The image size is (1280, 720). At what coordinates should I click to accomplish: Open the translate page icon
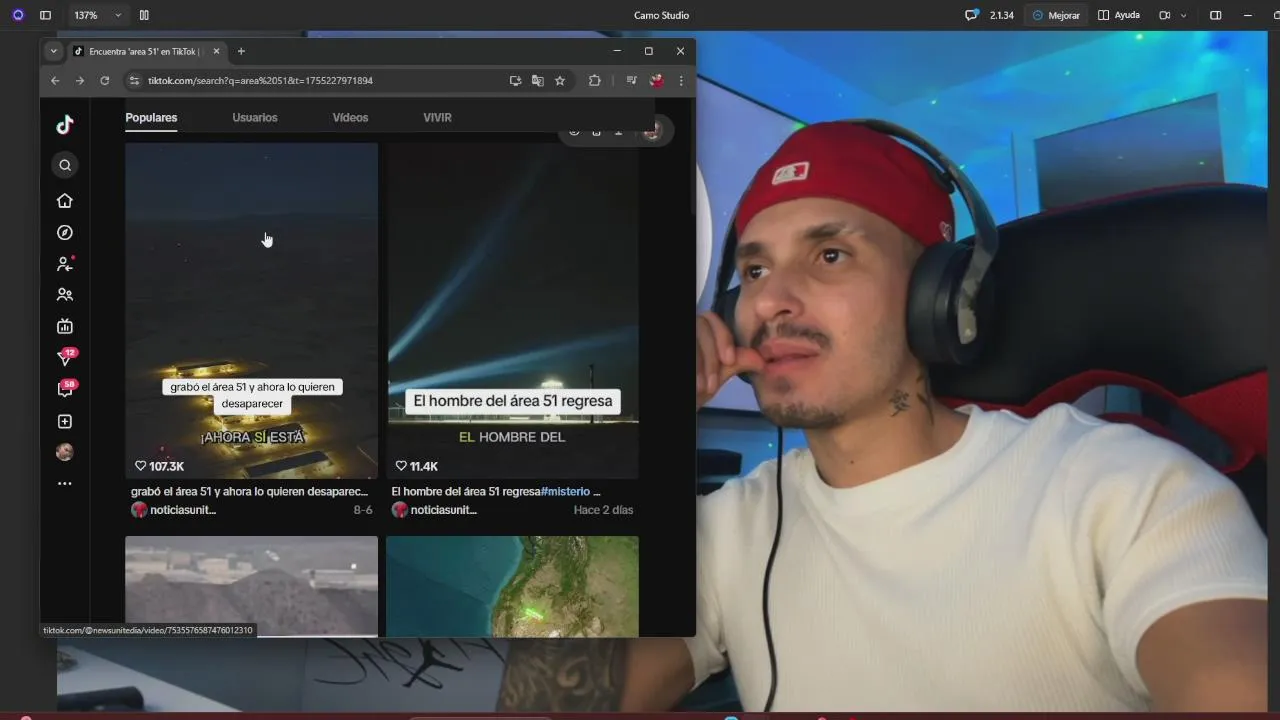point(538,80)
